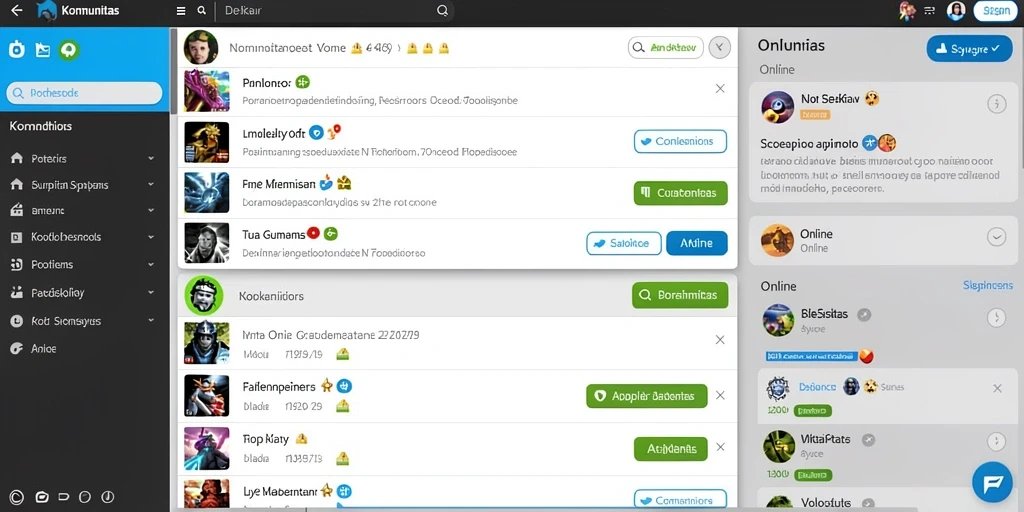The image size is (1024, 512).
Task: Dismiss the Pnnlonto row with X
Action: 720,88
